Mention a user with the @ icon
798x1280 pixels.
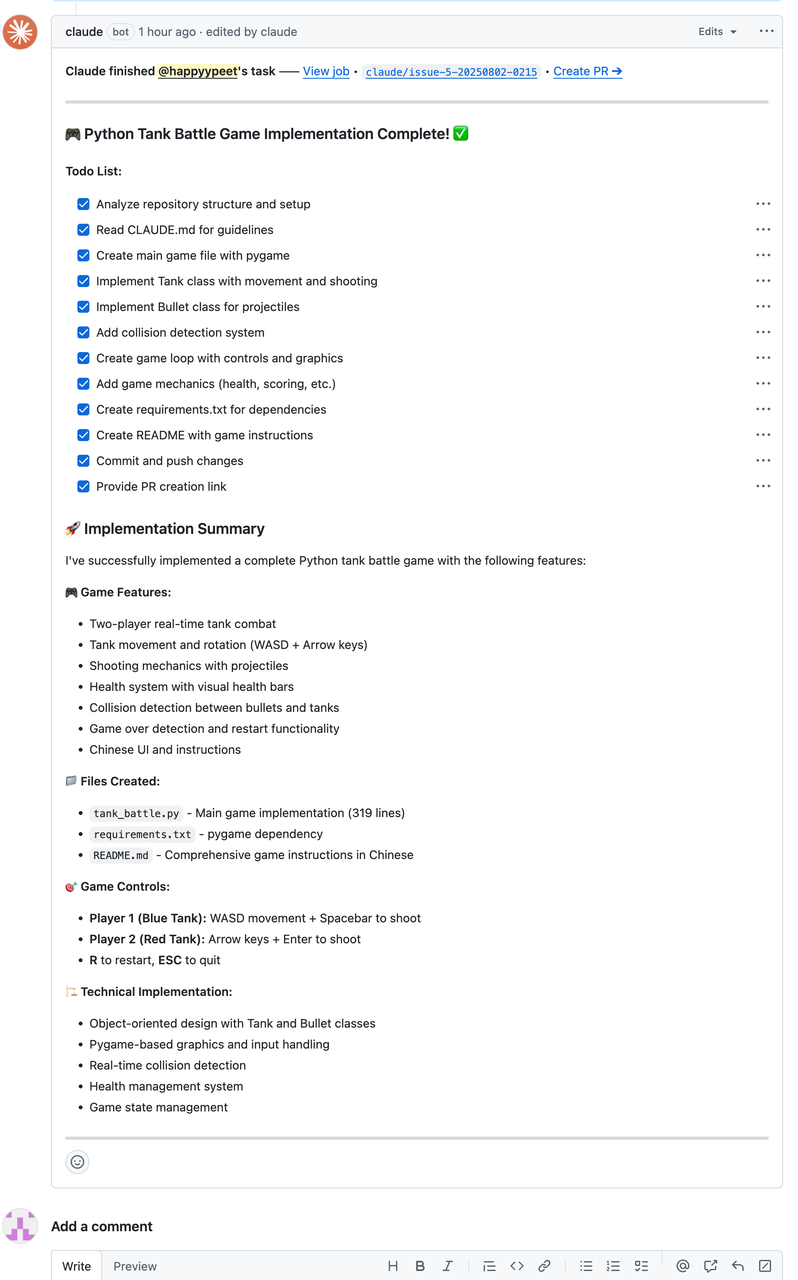683,1266
